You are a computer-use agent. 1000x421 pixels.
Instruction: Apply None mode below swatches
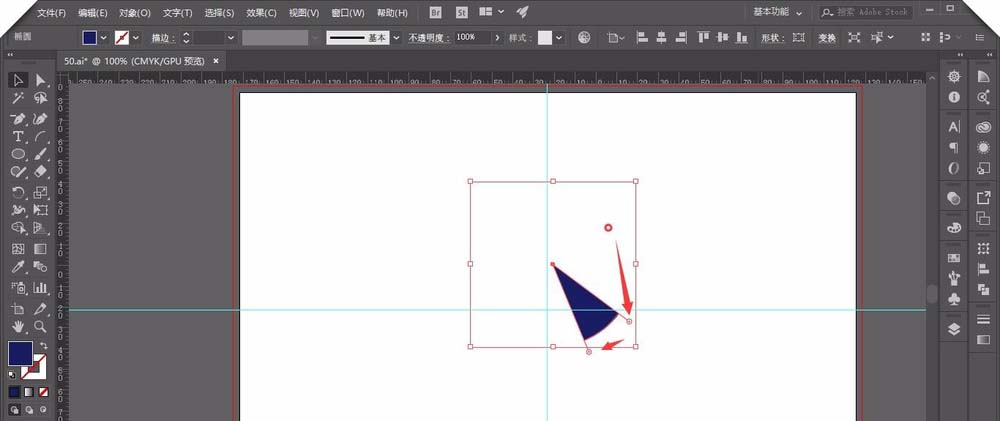coord(43,392)
